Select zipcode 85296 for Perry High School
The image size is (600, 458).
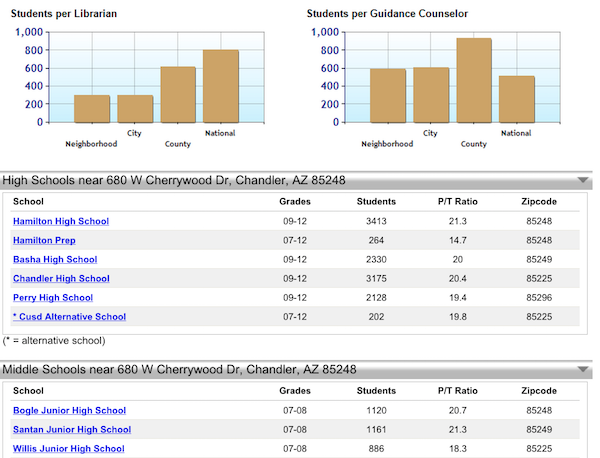539,298
